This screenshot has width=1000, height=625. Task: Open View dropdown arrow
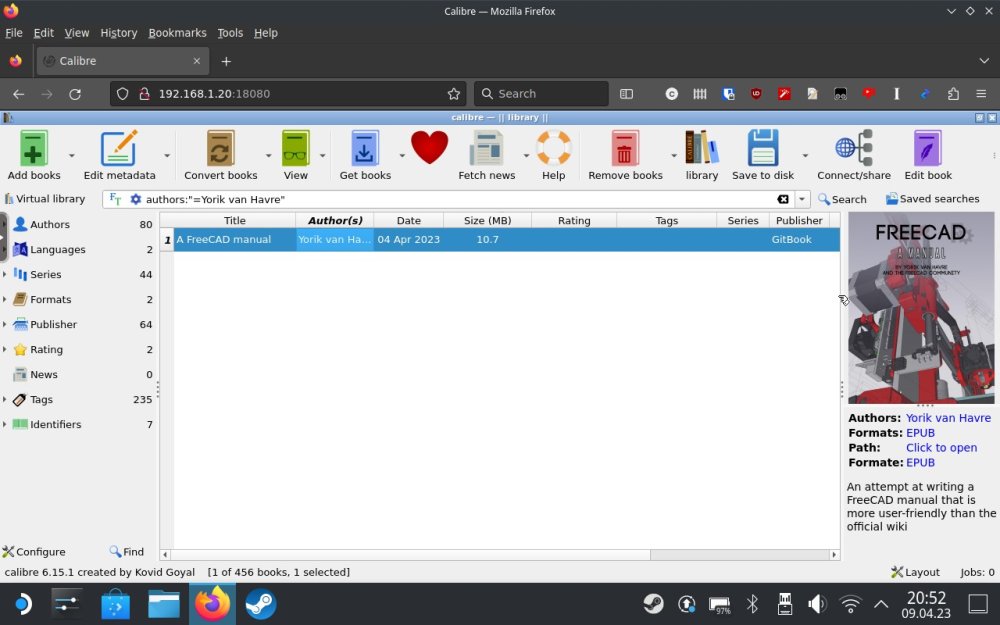tap(323, 155)
